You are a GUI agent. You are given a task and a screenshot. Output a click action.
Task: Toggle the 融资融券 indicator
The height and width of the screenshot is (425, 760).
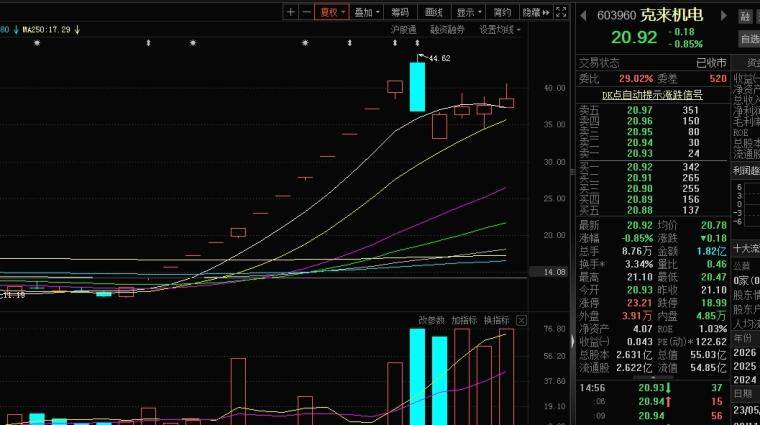[x=447, y=30]
